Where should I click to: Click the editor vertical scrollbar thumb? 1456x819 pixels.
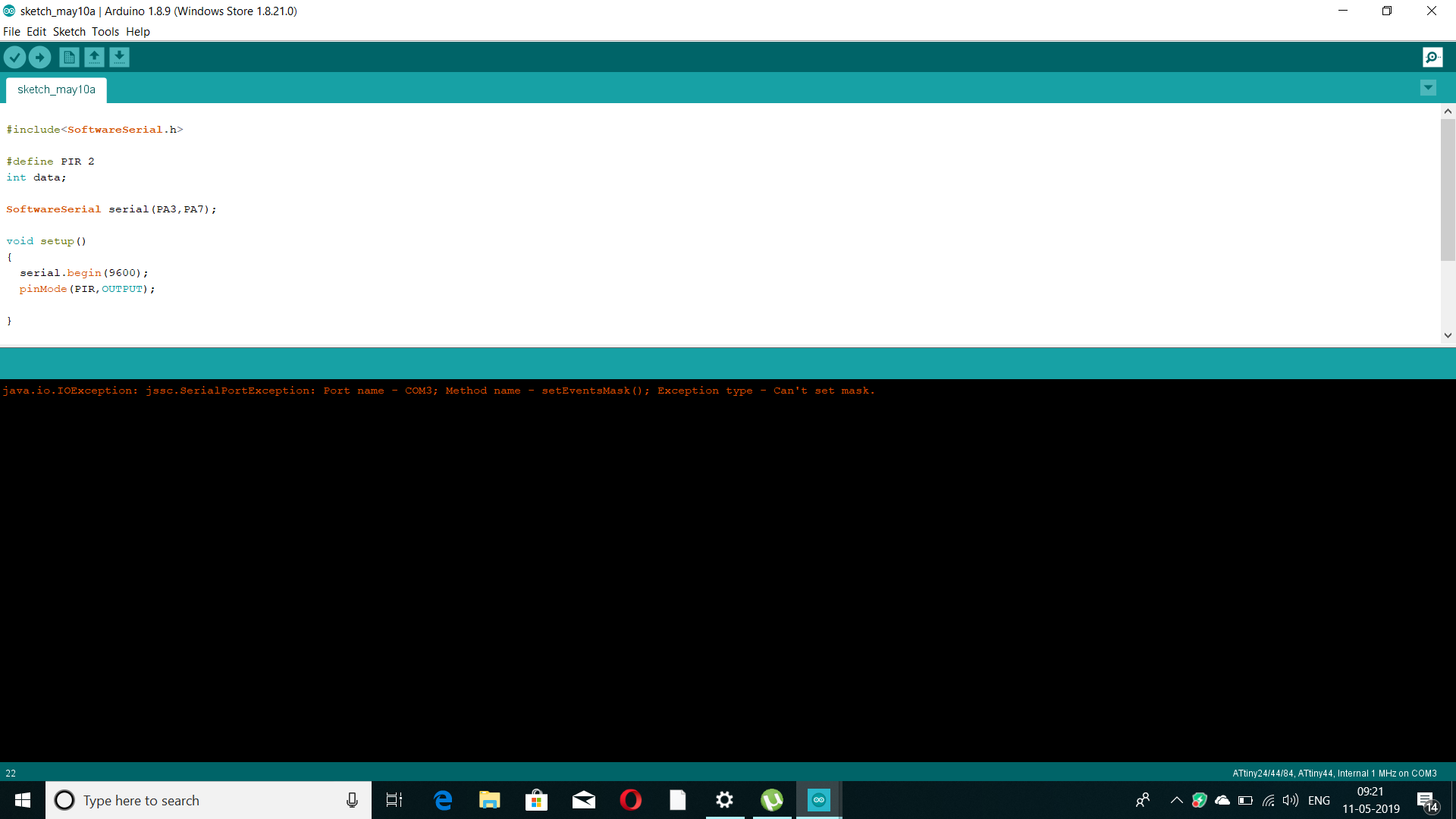coord(1448,190)
